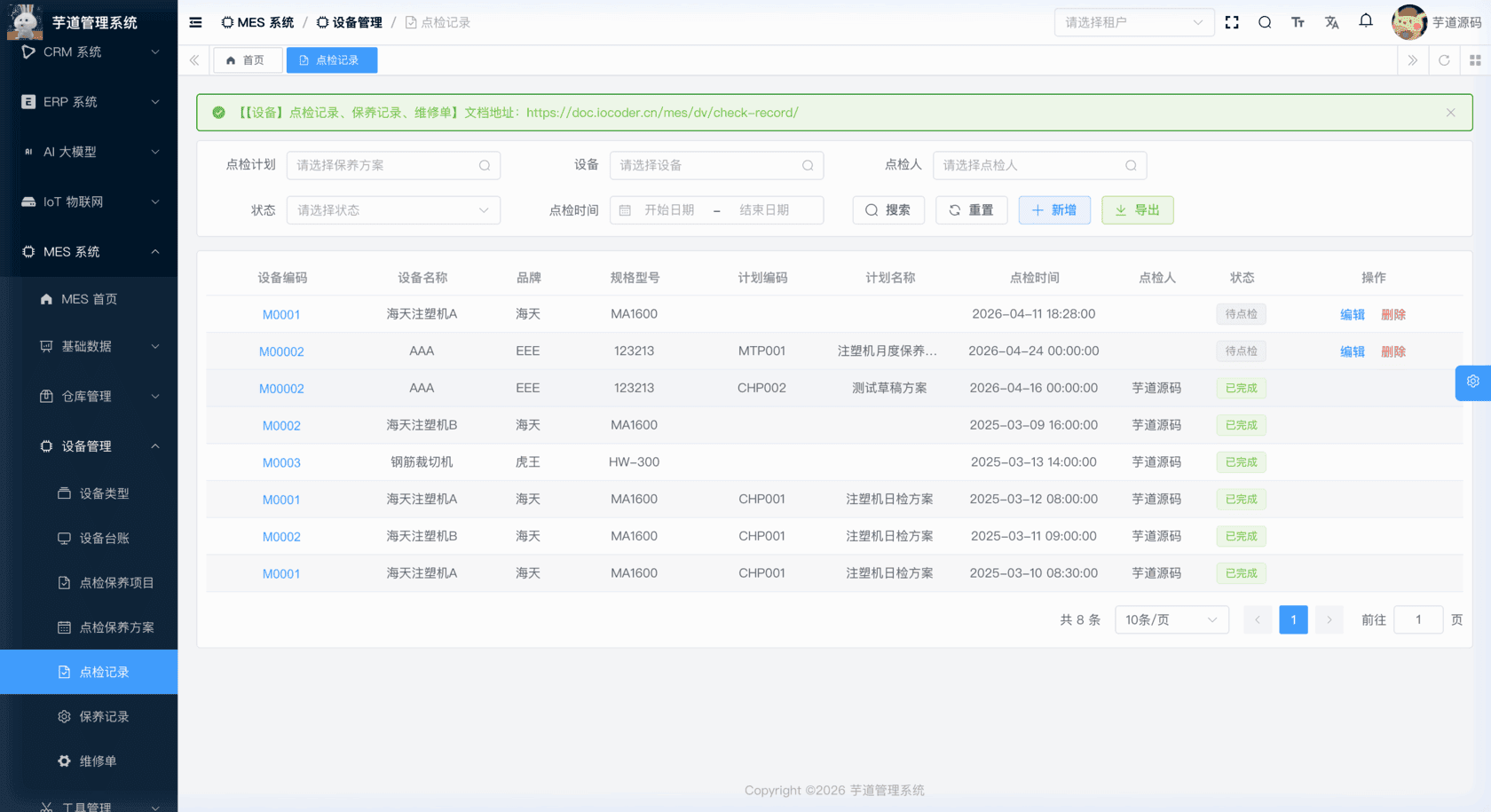1491x812 pixels.
Task: Click the 待点检 status tag on first row
Action: point(1241,313)
